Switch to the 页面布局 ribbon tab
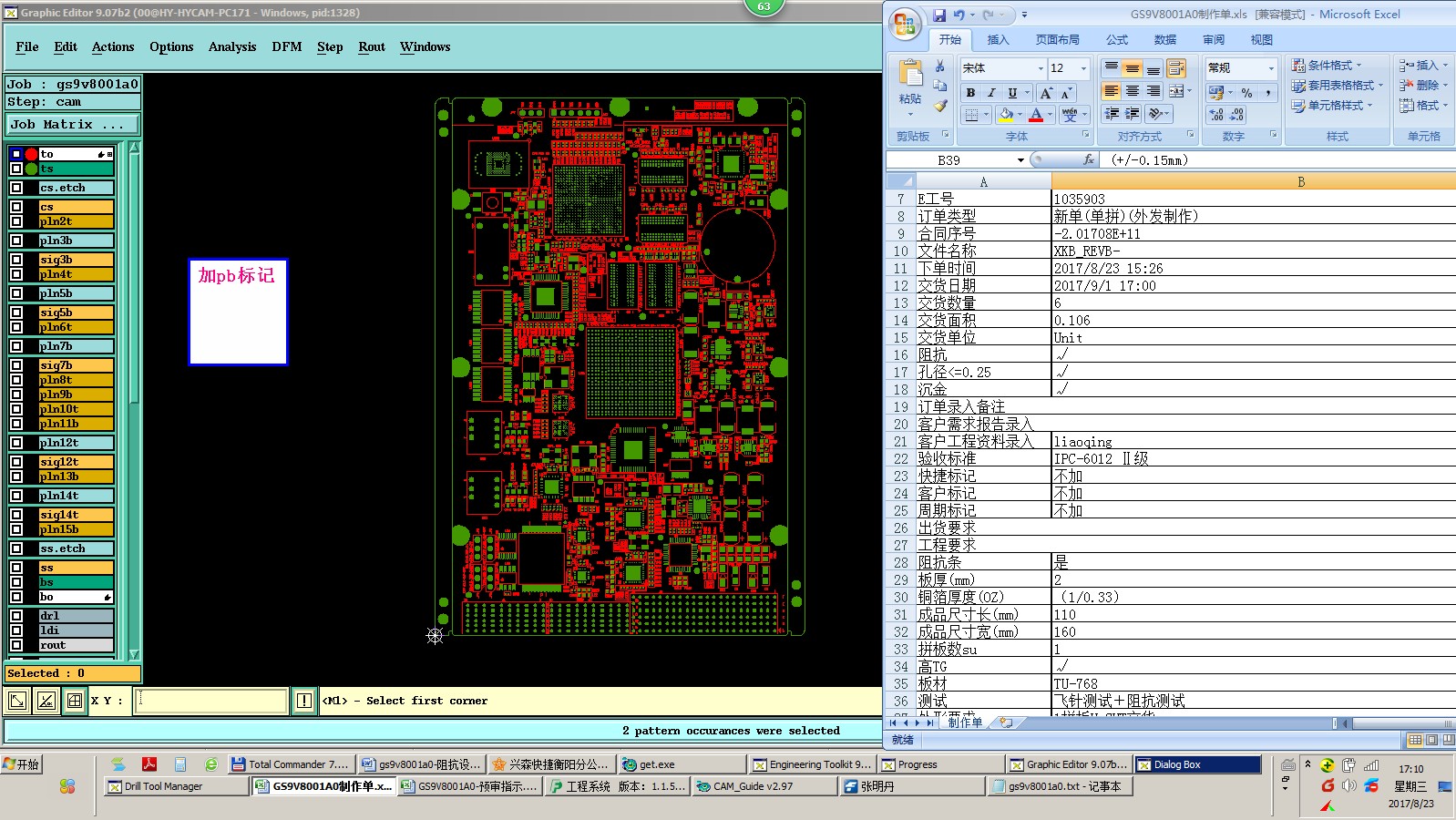 click(1058, 40)
